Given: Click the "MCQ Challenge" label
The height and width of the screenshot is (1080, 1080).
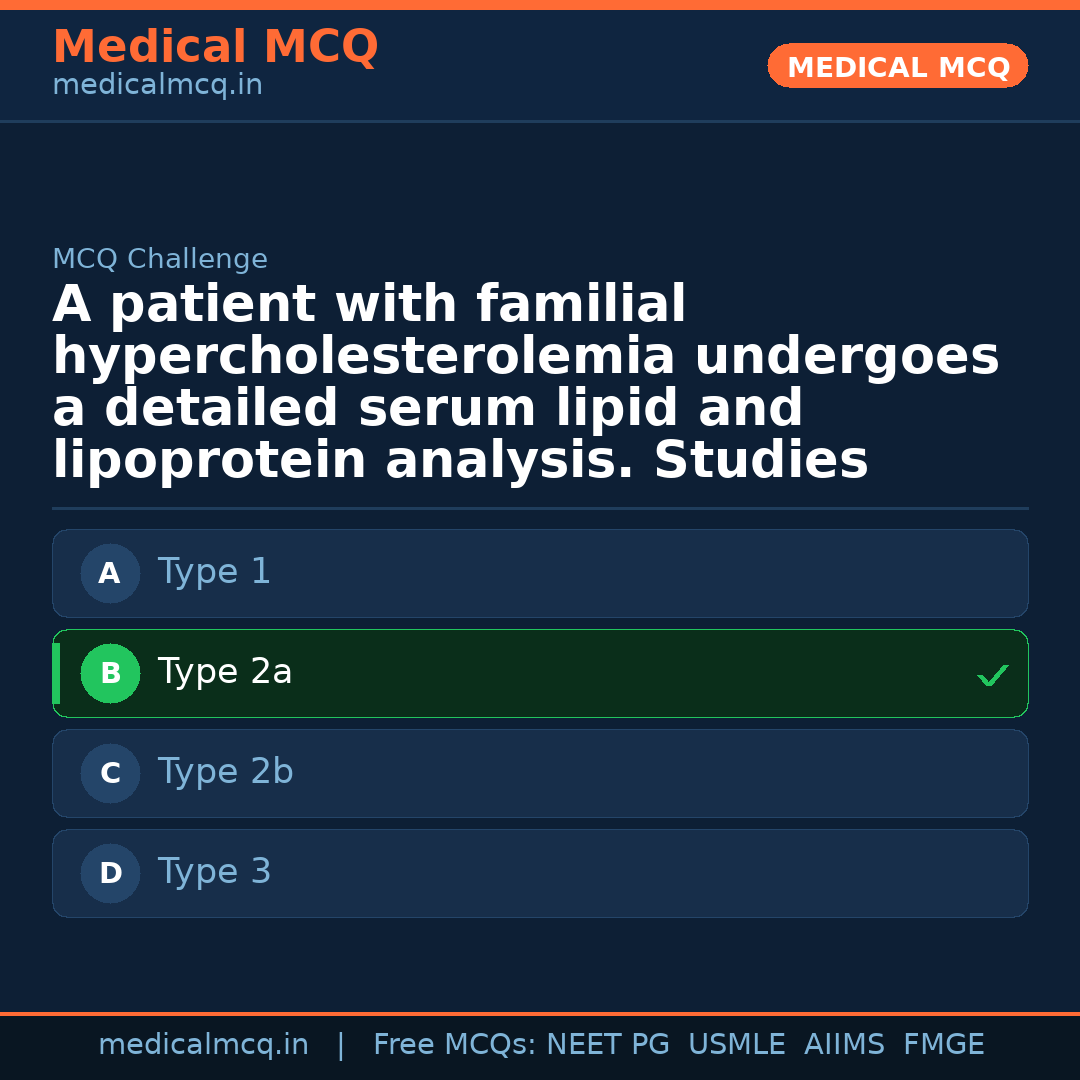Looking at the screenshot, I should (x=160, y=260).
